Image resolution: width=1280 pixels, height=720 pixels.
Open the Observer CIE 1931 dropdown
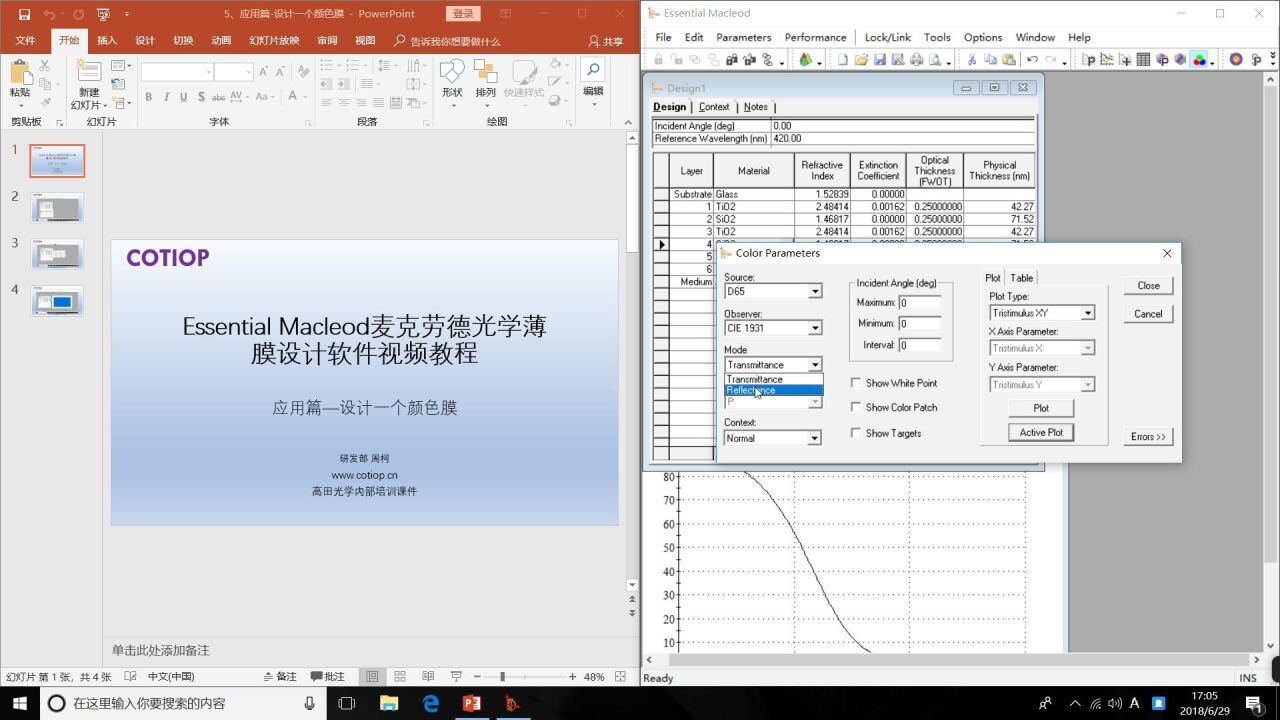coord(815,328)
